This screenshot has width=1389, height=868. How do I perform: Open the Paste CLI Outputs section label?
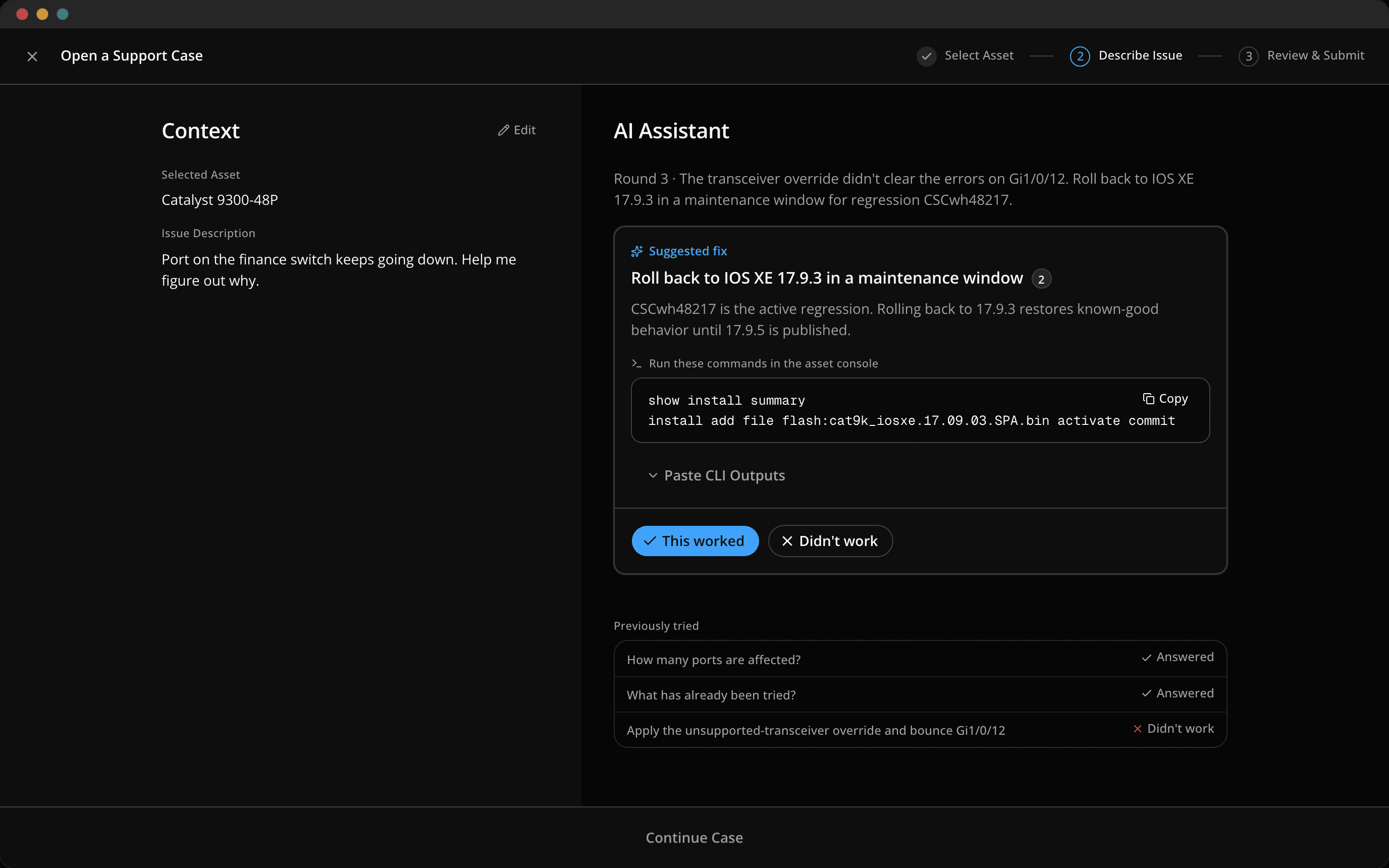click(x=724, y=475)
